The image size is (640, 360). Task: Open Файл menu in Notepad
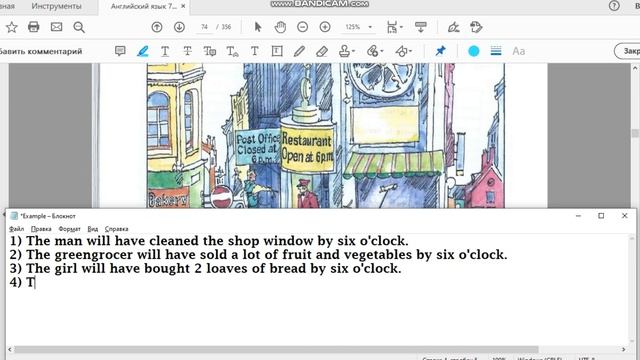(x=17, y=229)
